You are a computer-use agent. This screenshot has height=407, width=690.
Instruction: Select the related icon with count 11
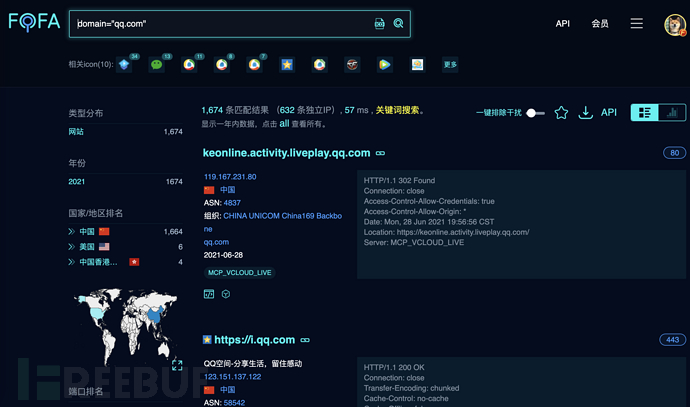pyautogui.click(x=189, y=65)
